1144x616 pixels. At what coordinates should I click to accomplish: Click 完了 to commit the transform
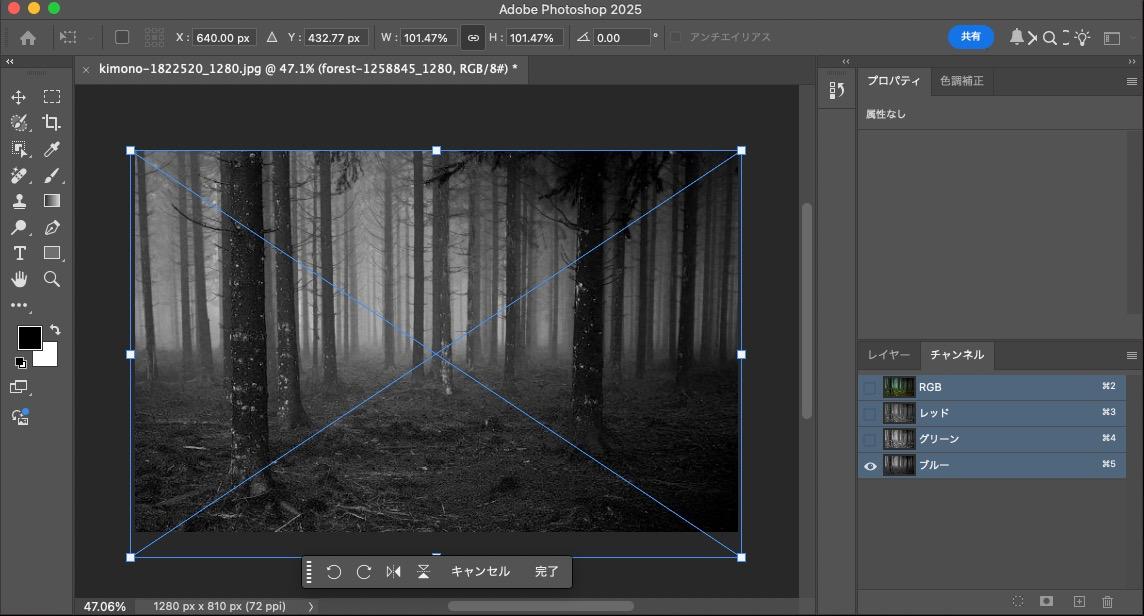546,572
